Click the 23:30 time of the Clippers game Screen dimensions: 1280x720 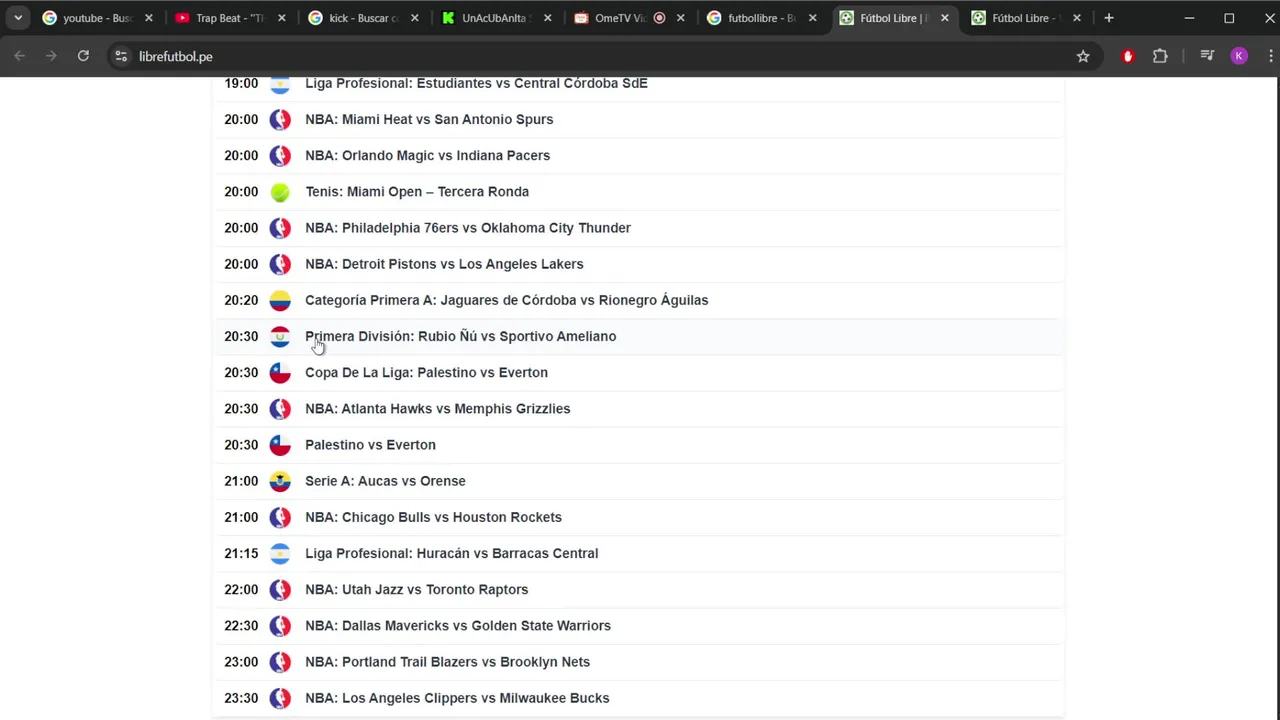point(241,698)
